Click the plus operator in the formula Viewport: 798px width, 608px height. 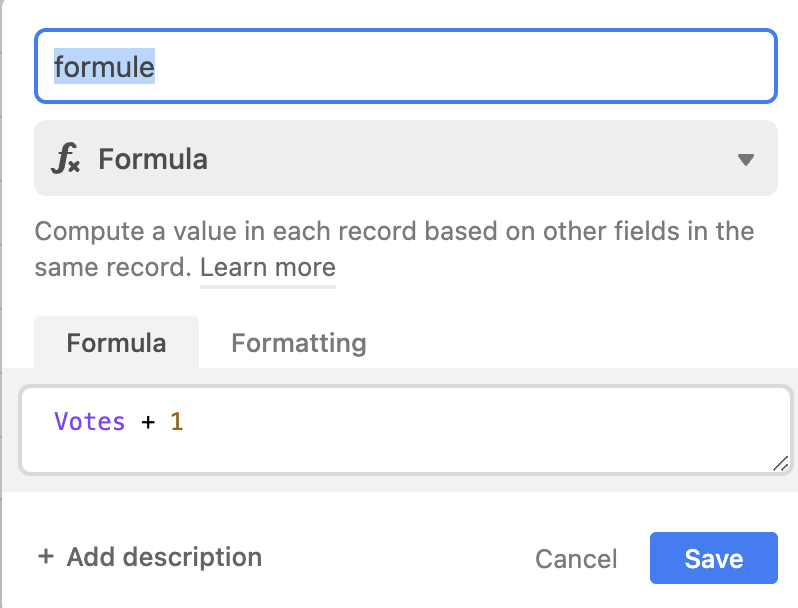point(148,422)
